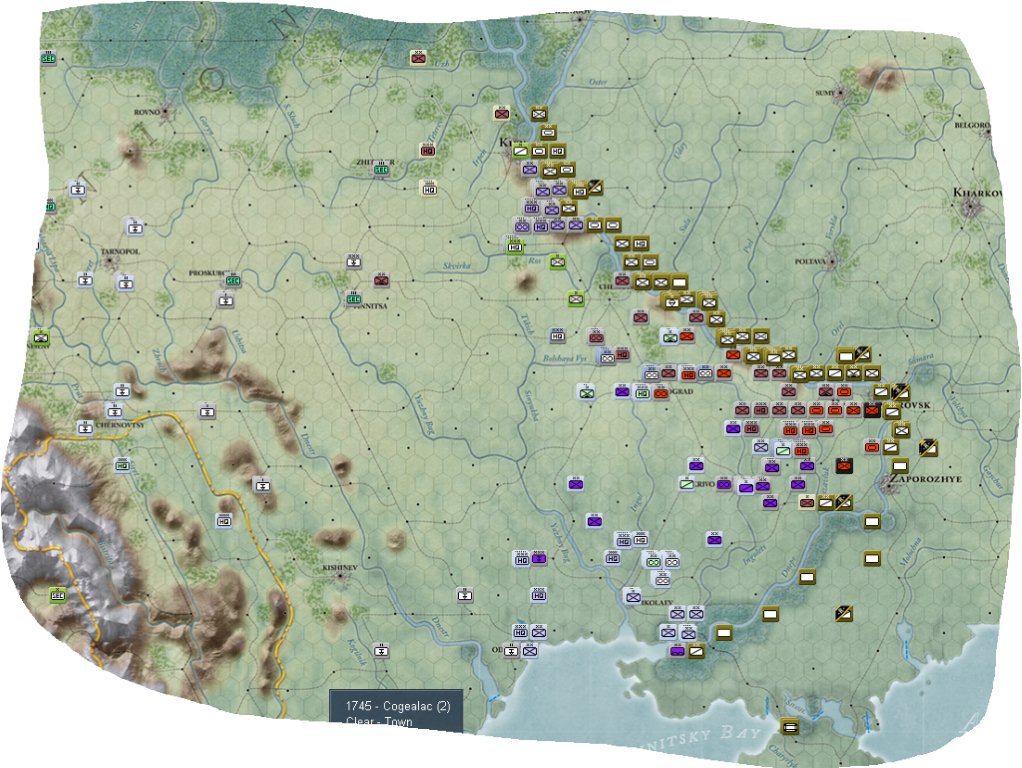
Task: Click the Rovno city label
Action: (x=147, y=112)
